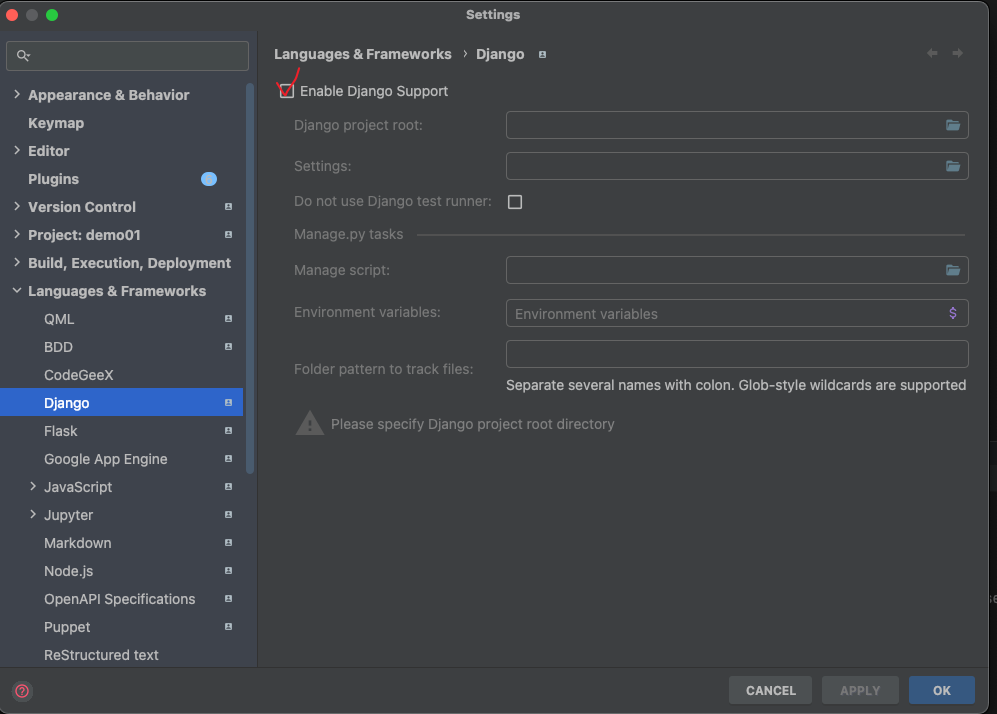Screen dimensions: 997x714
Task: Navigate back with left arrow
Action: [x=932, y=53]
